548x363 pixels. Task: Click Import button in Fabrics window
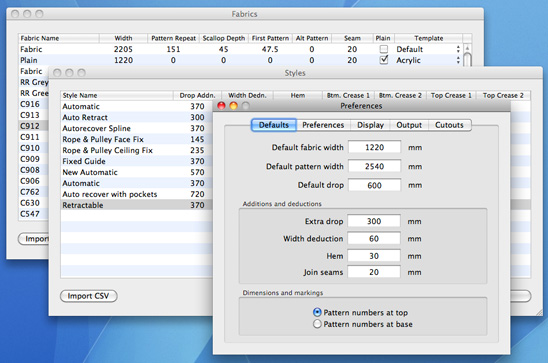[x=34, y=239]
